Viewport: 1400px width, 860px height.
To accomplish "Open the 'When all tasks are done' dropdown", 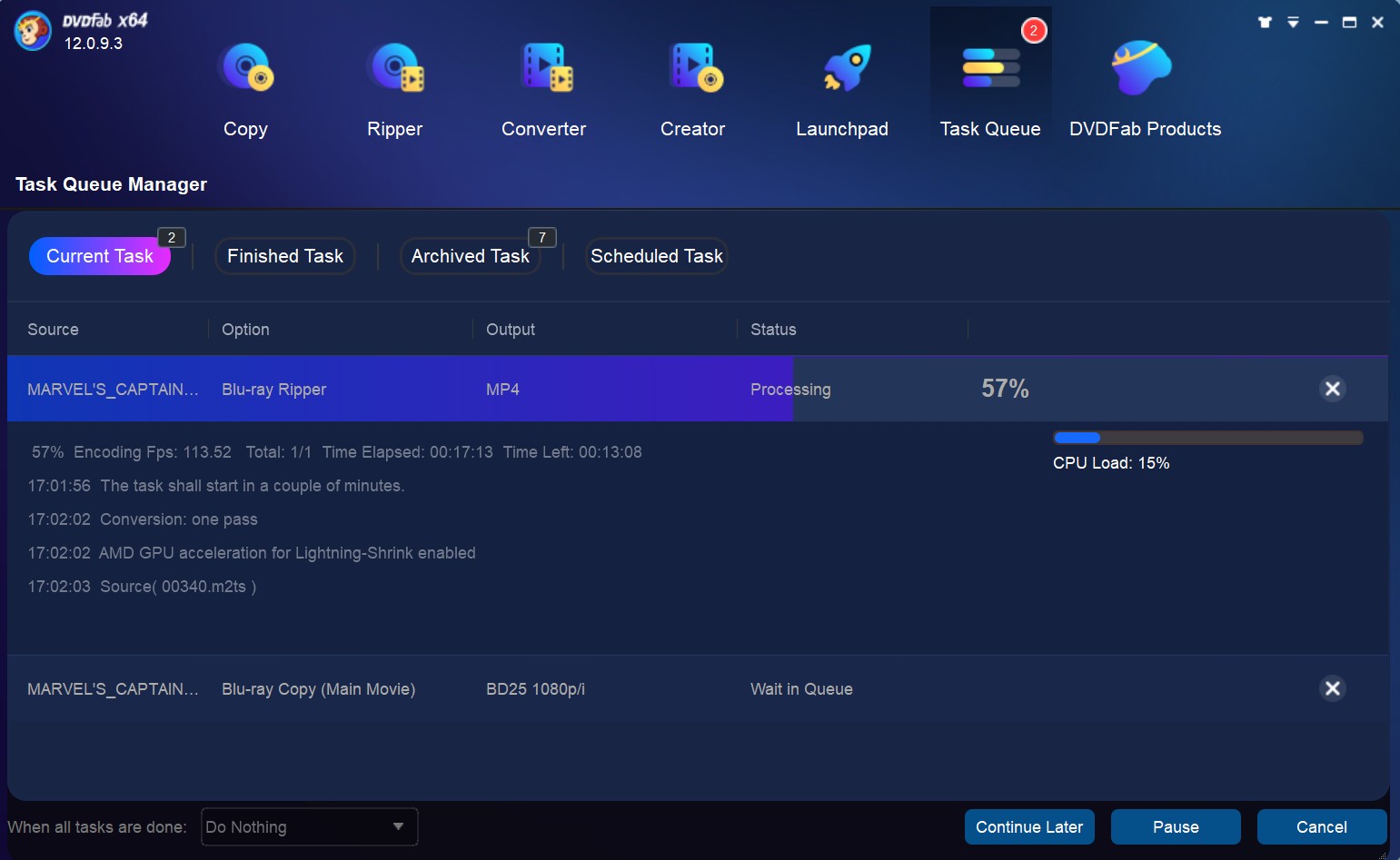I will tap(309, 827).
